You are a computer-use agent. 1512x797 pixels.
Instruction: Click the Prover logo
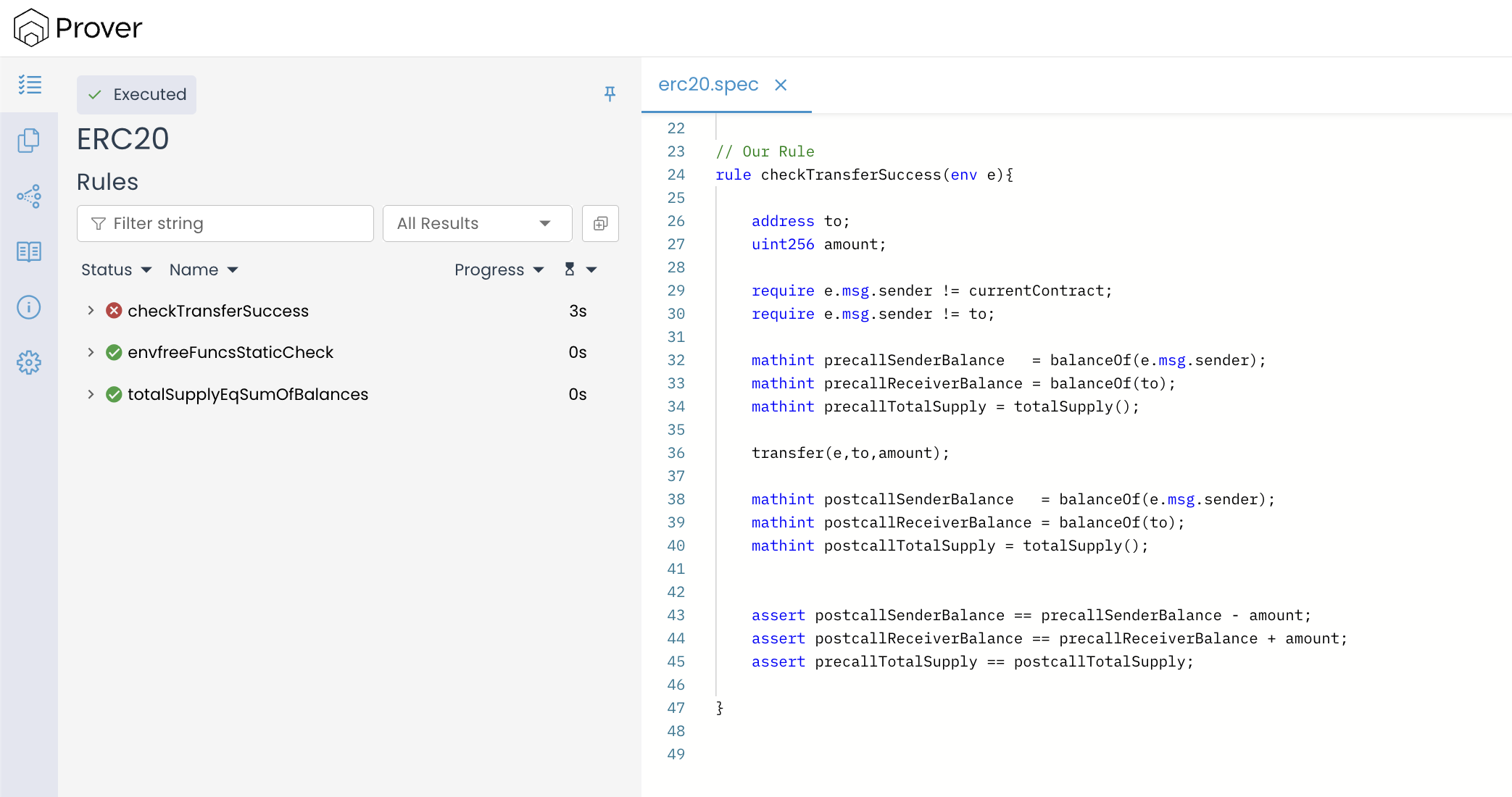[78, 28]
